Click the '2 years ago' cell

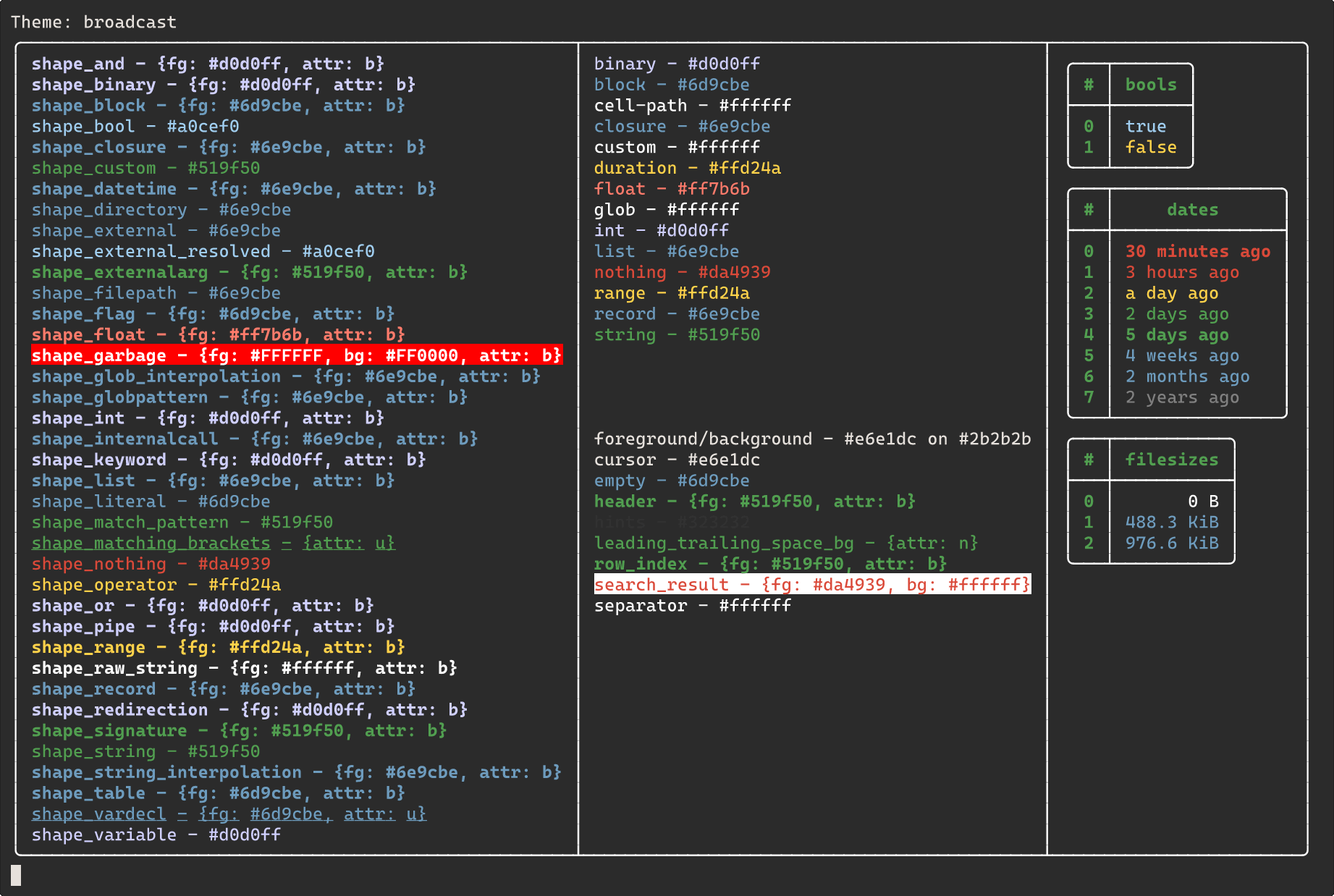click(x=1182, y=398)
